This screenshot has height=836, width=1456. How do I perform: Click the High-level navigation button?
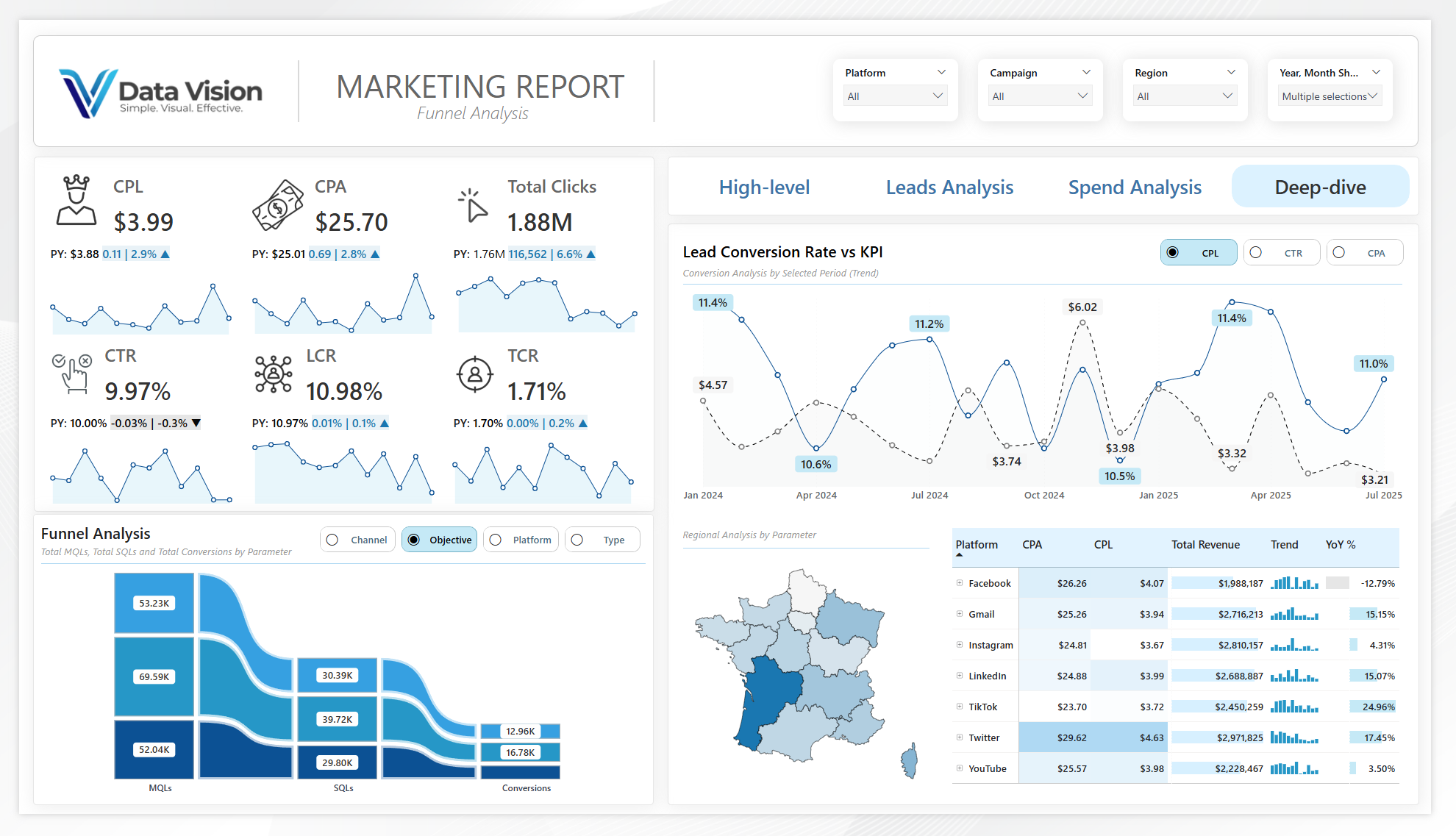pos(764,187)
